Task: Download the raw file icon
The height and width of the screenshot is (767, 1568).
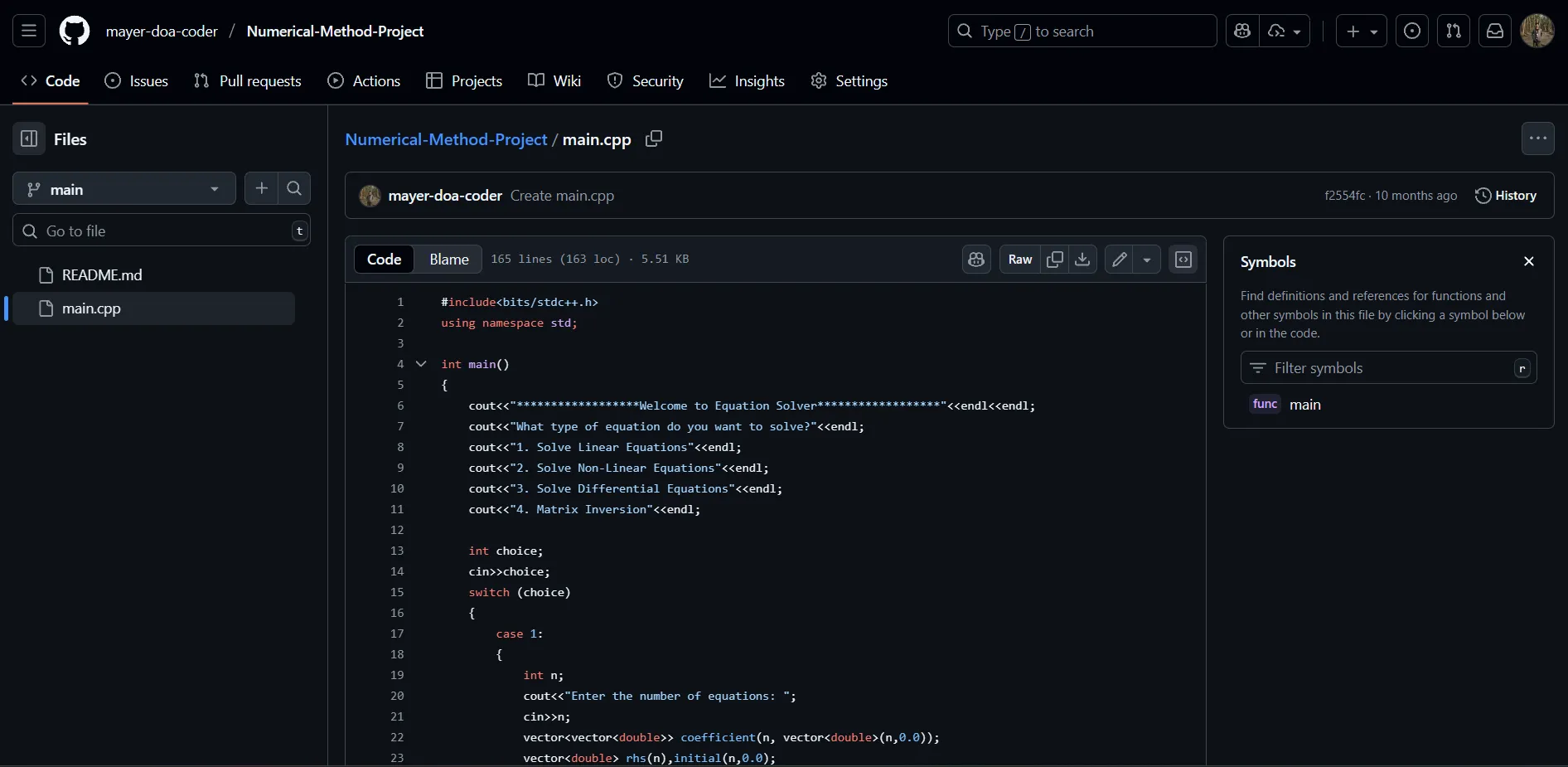Action: point(1082,260)
